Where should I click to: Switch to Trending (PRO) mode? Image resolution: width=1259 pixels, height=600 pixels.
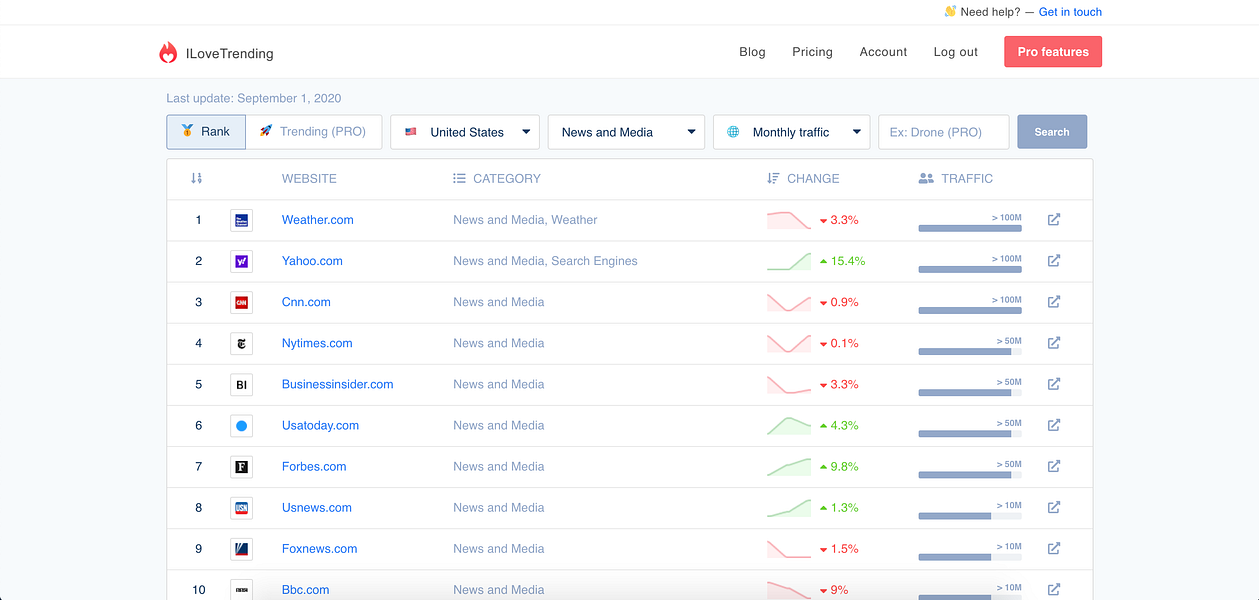click(x=314, y=132)
